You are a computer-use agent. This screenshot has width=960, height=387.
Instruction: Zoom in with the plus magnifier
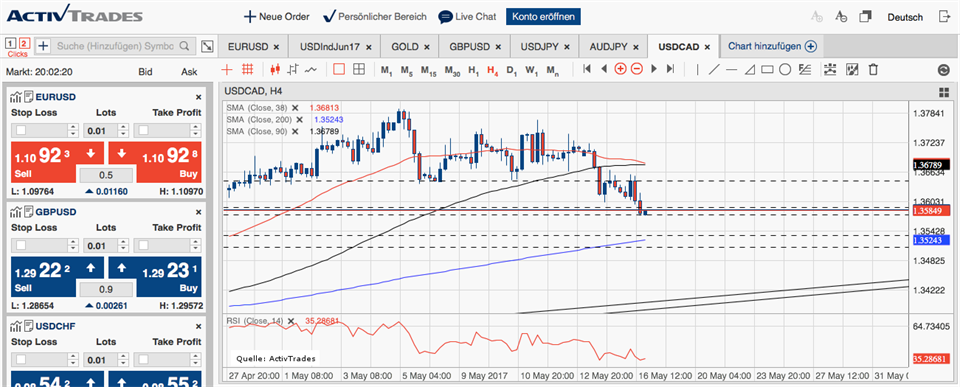click(x=620, y=69)
